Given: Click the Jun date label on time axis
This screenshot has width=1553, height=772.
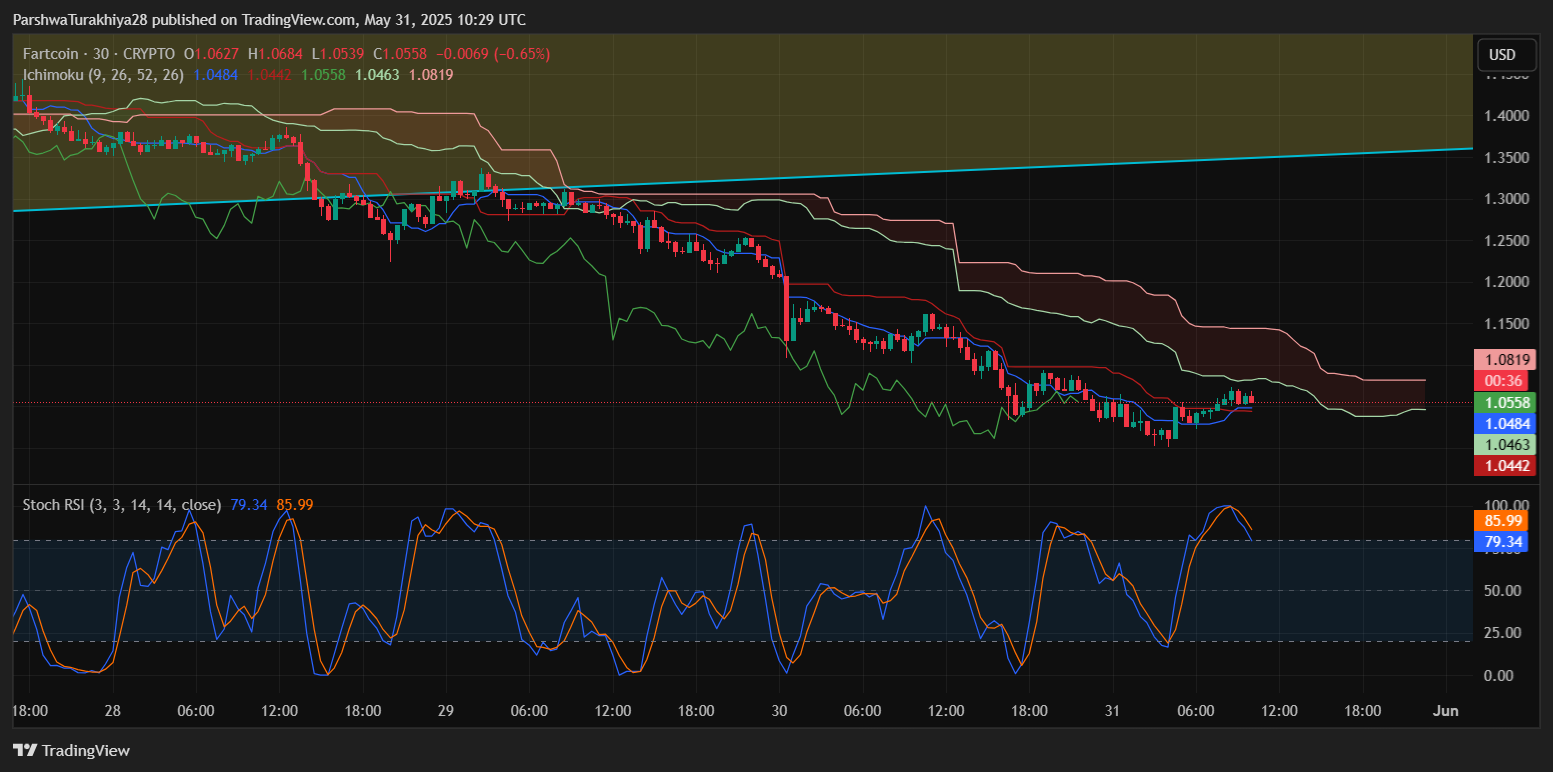Looking at the screenshot, I should 1446,710.
